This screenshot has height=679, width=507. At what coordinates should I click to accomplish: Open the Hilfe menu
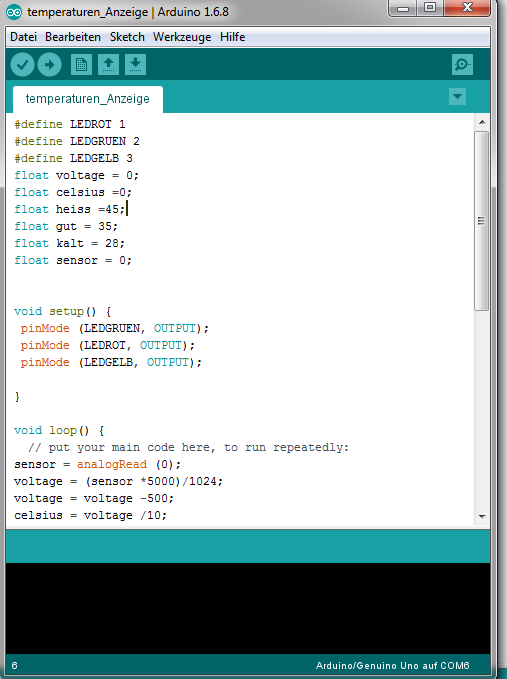[x=233, y=37]
